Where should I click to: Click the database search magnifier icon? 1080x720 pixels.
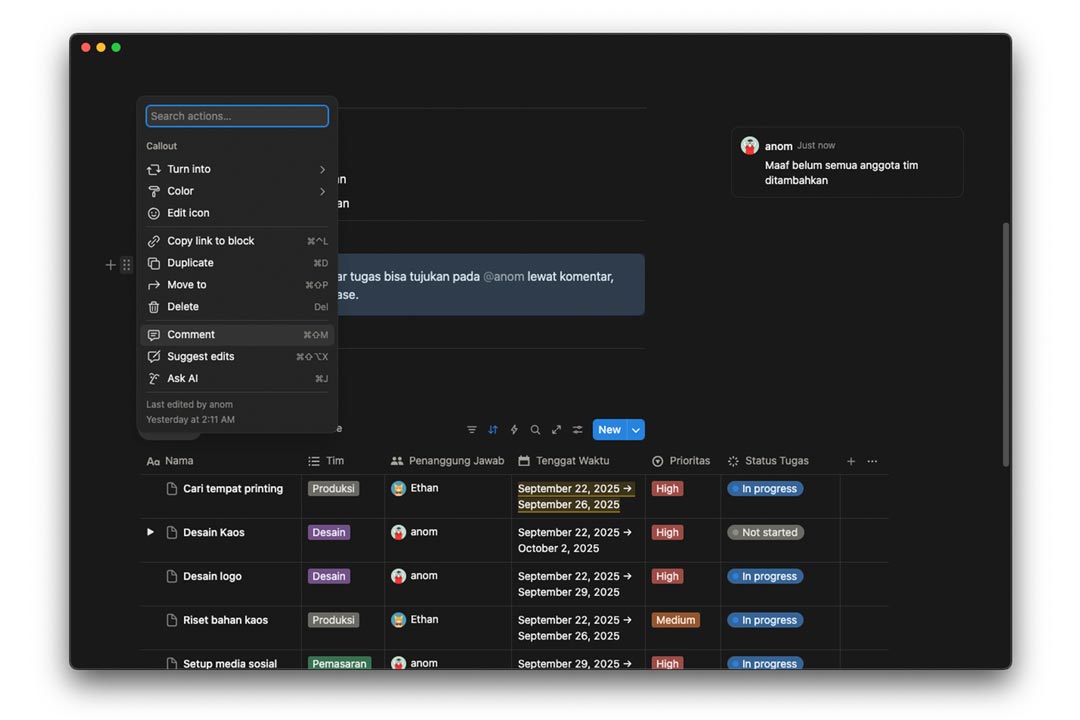click(x=535, y=430)
